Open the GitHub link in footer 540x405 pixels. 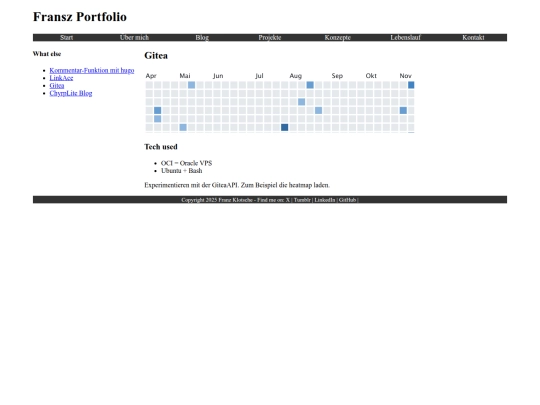point(347,200)
